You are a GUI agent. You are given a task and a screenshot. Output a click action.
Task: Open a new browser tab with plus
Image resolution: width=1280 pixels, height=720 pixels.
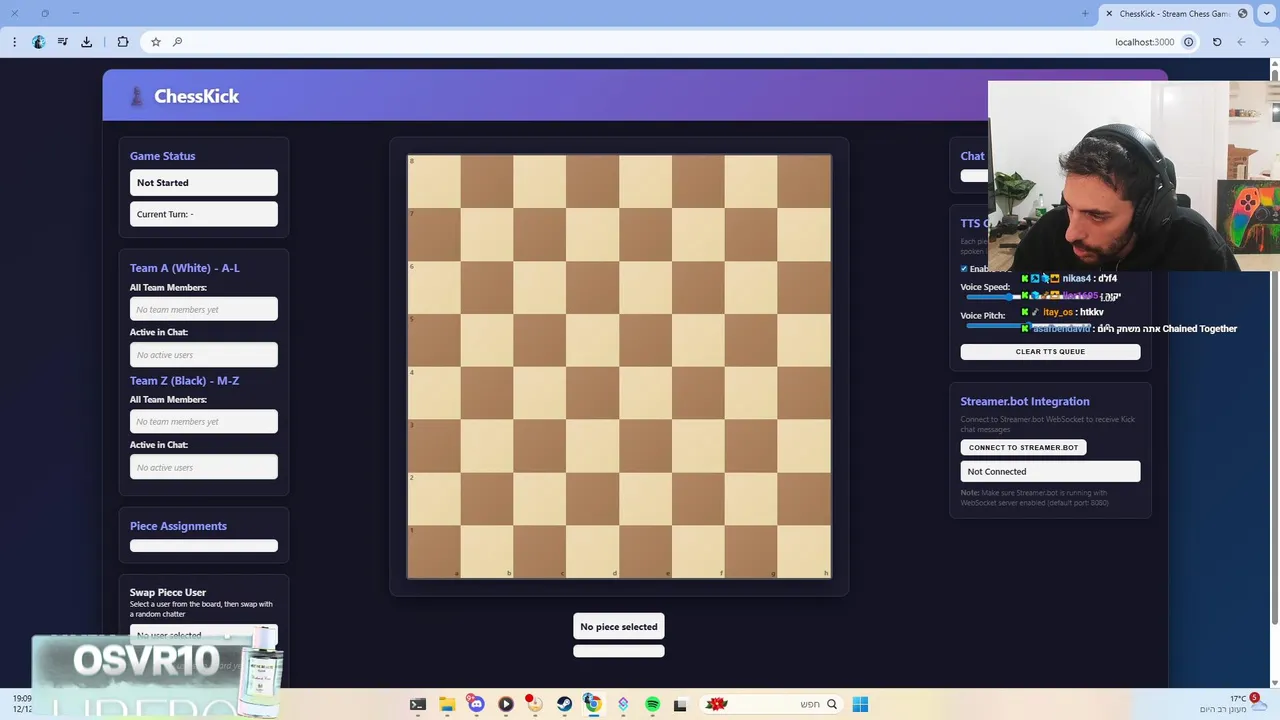coord(1085,13)
